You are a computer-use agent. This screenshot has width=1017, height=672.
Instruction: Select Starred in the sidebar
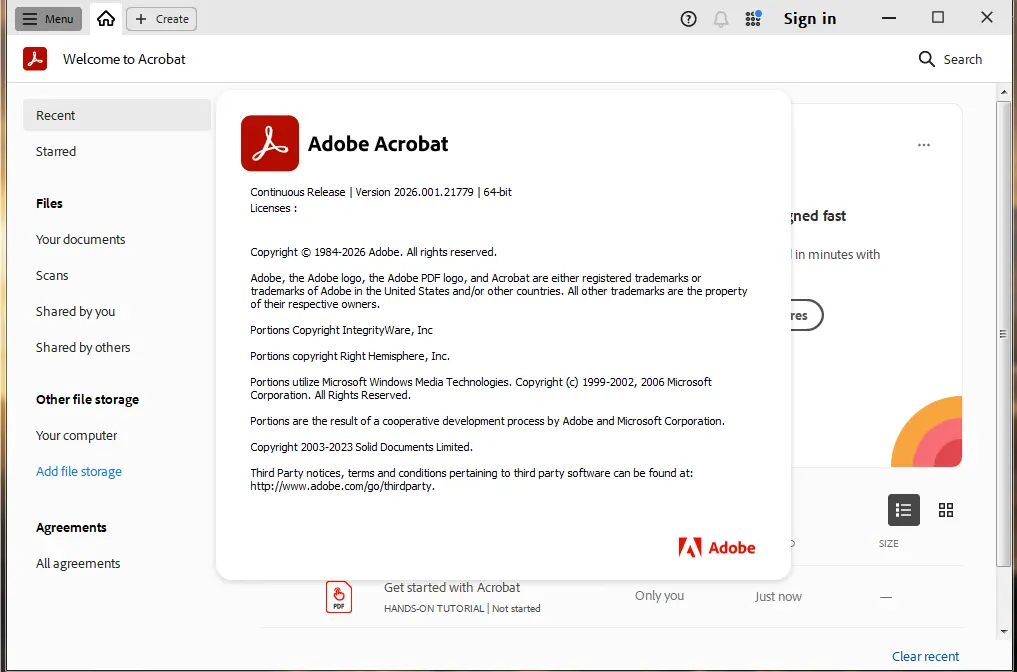[x=56, y=151]
